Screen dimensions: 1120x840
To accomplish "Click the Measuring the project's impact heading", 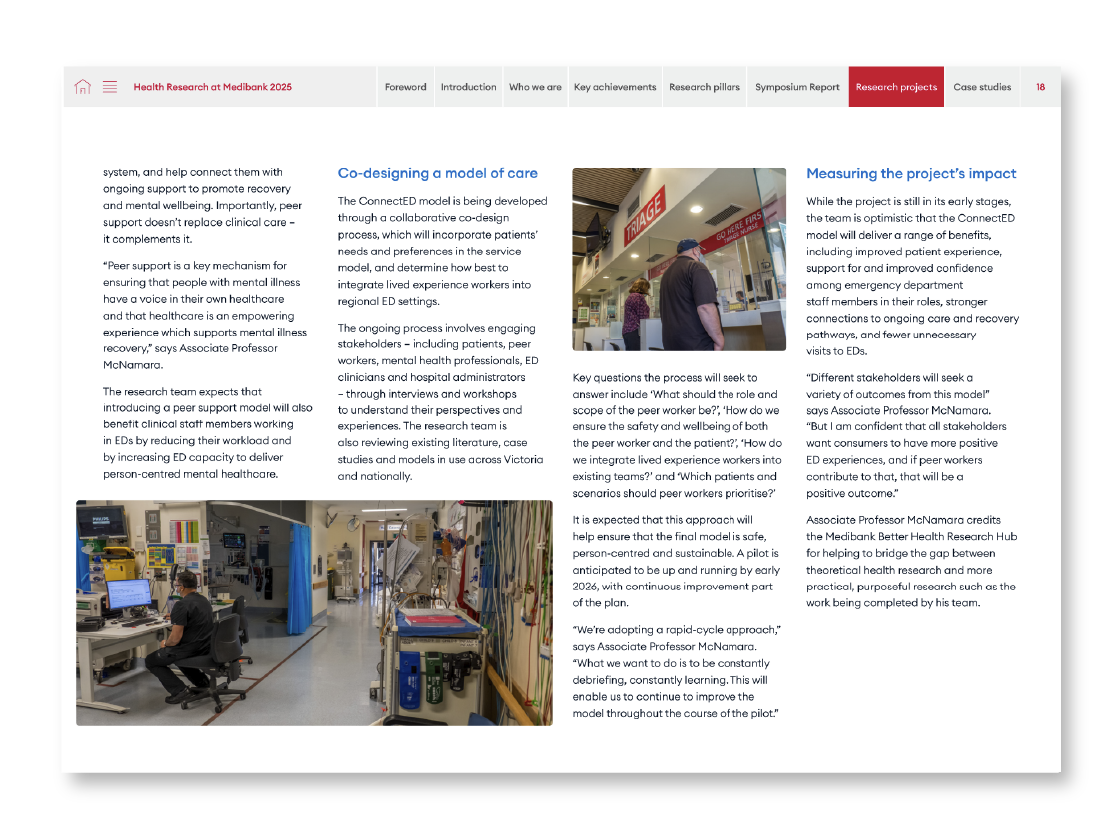I will point(911,174).
